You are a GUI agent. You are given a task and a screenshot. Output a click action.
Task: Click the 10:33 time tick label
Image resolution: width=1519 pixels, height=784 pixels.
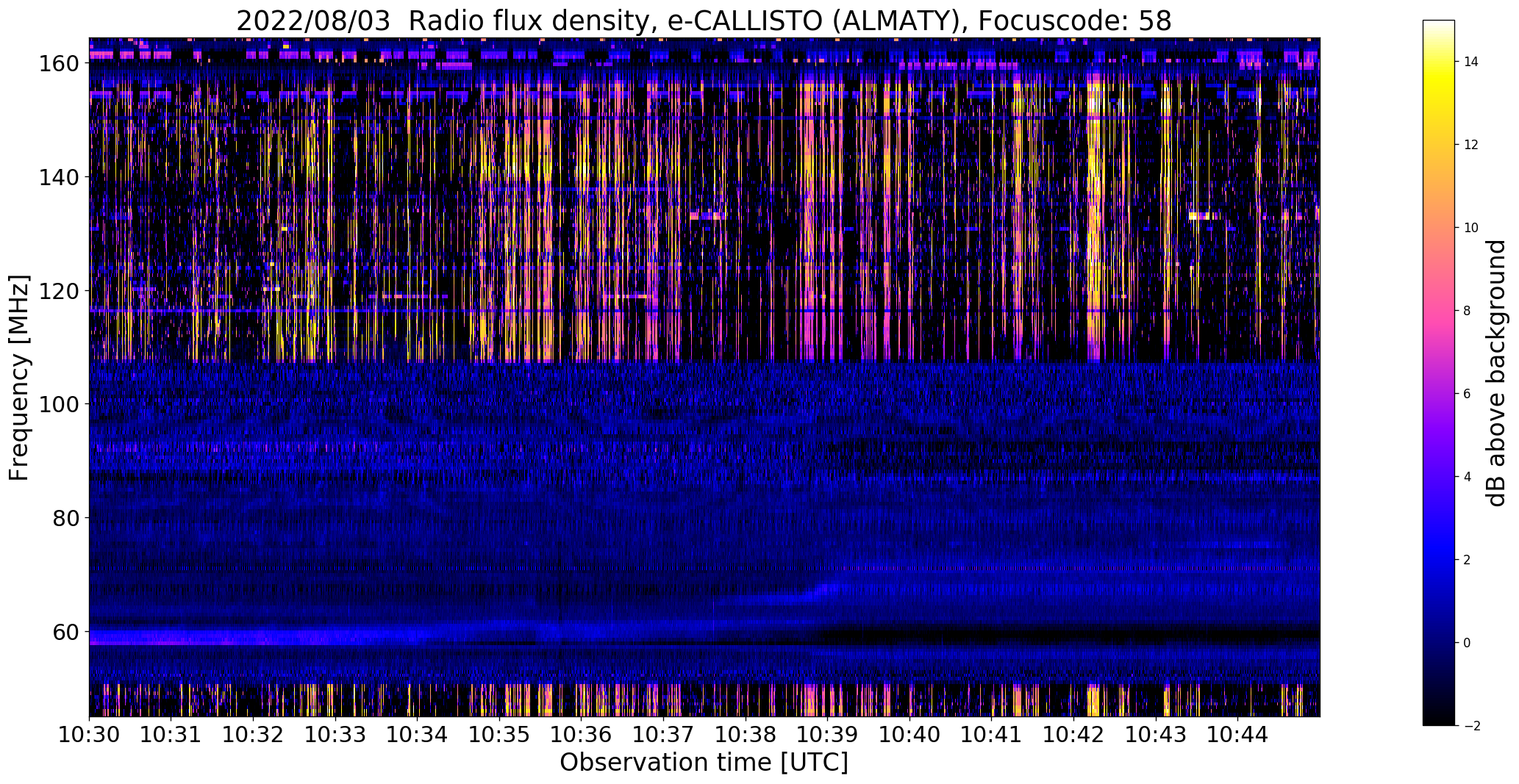tap(335, 733)
